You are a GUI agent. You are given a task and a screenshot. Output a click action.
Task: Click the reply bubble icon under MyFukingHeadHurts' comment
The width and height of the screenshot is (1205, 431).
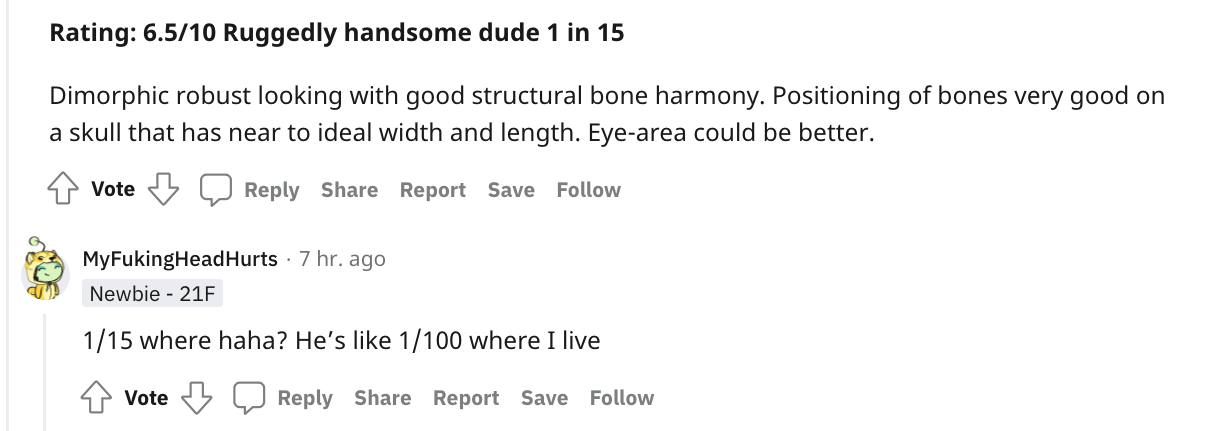click(247, 398)
